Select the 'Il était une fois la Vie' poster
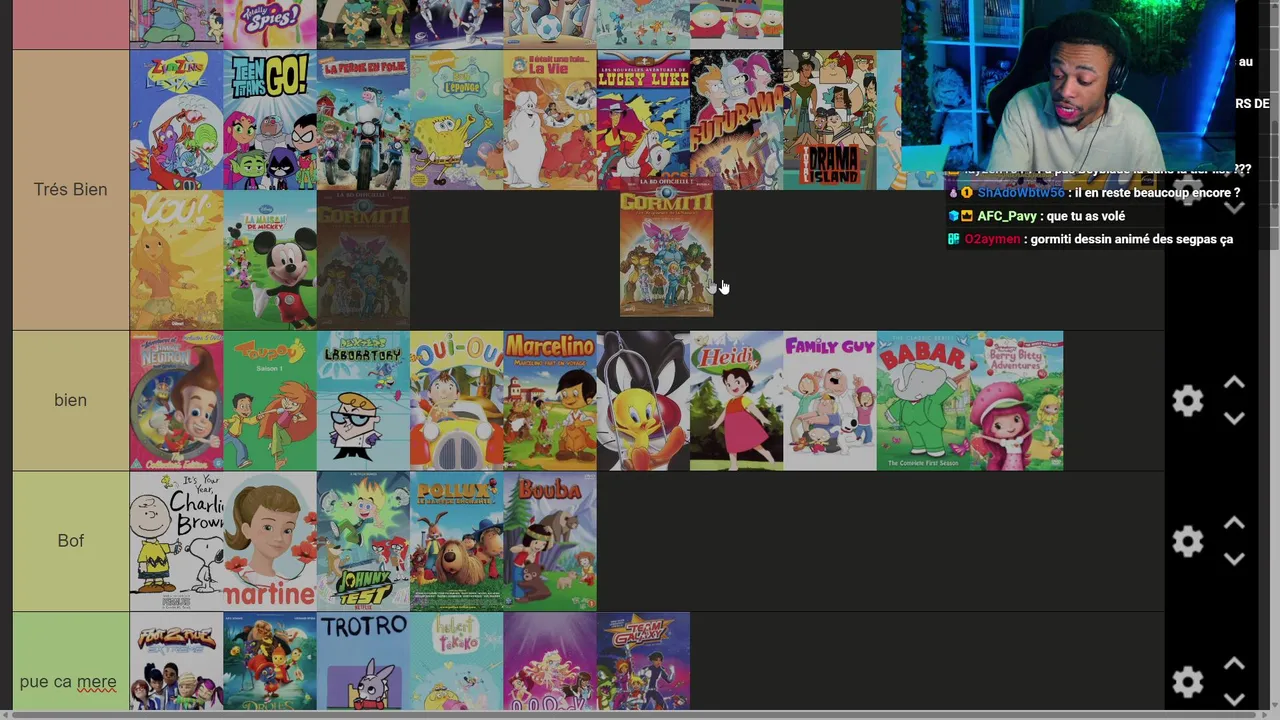 coord(550,120)
